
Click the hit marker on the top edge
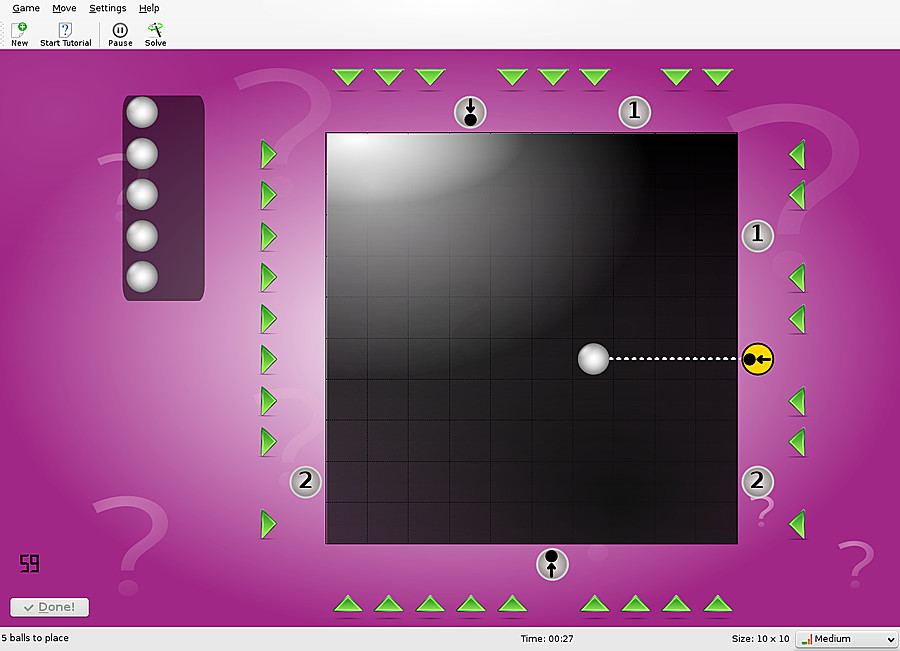[470, 112]
